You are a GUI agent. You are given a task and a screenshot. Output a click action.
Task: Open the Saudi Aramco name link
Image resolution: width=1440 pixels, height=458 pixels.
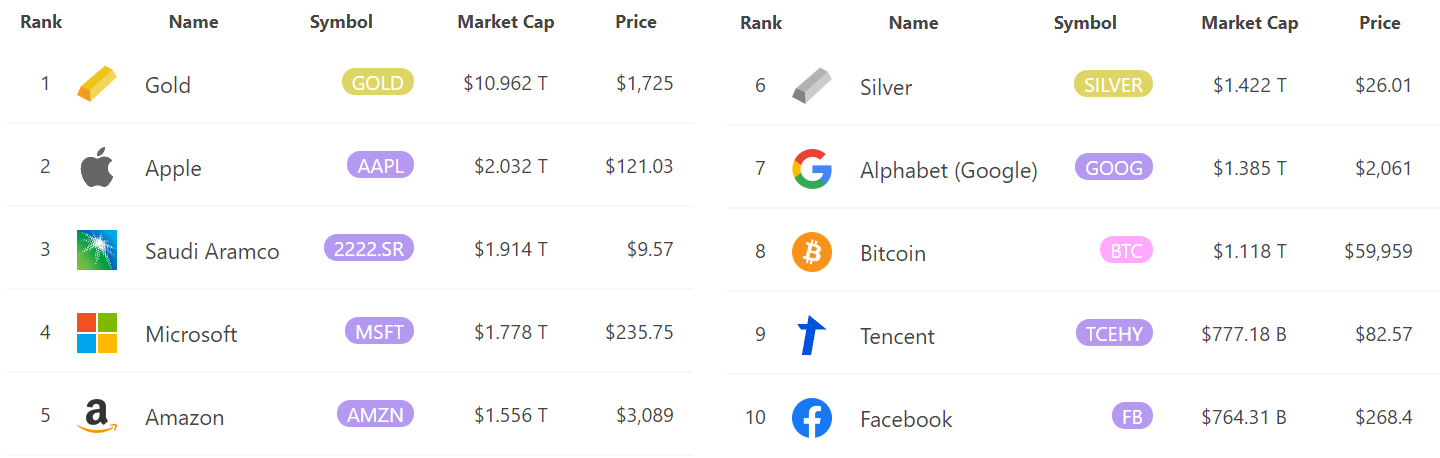tap(212, 251)
